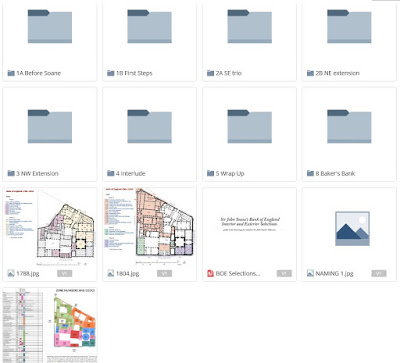Click the version badge on 1804.jpg

[164, 273]
